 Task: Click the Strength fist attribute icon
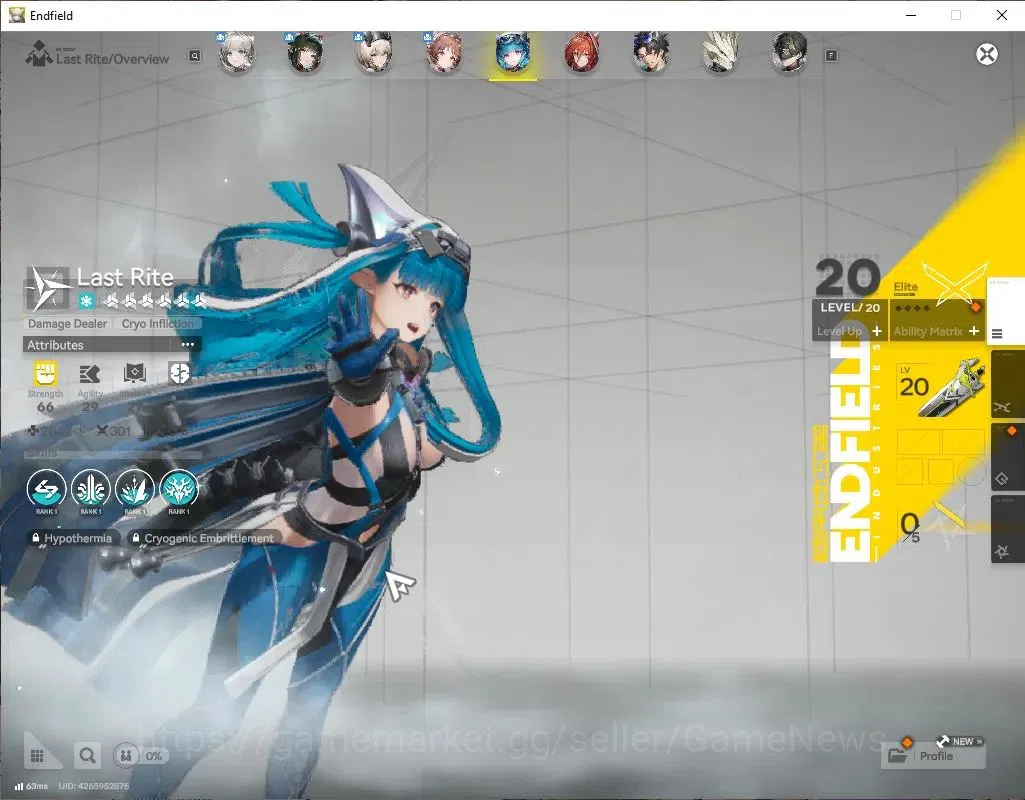tap(45, 374)
